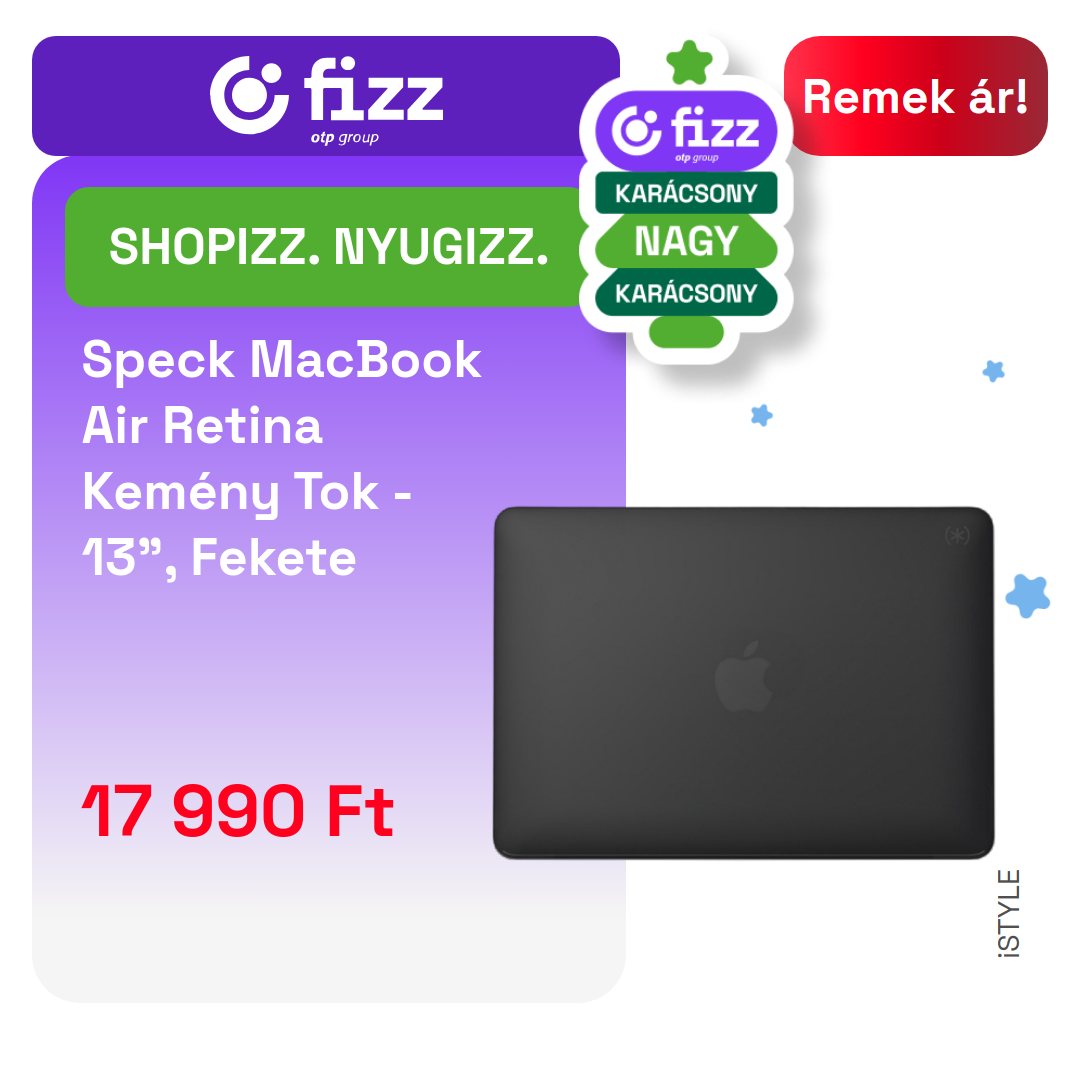The width and height of the screenshot is (1080, 1080).
Task: Click the fizz logo in purple header
Action: pyautogui.click(x=326, y=98)
